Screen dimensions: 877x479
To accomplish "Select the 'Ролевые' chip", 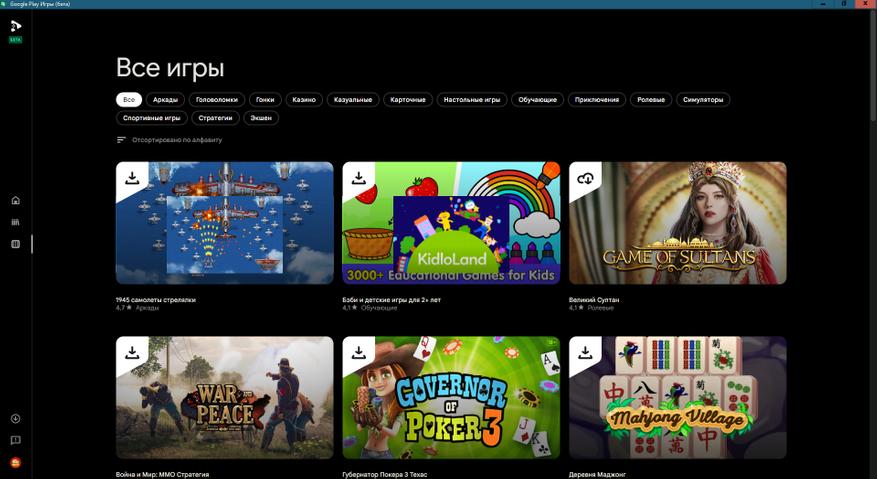I will [651, 100].
